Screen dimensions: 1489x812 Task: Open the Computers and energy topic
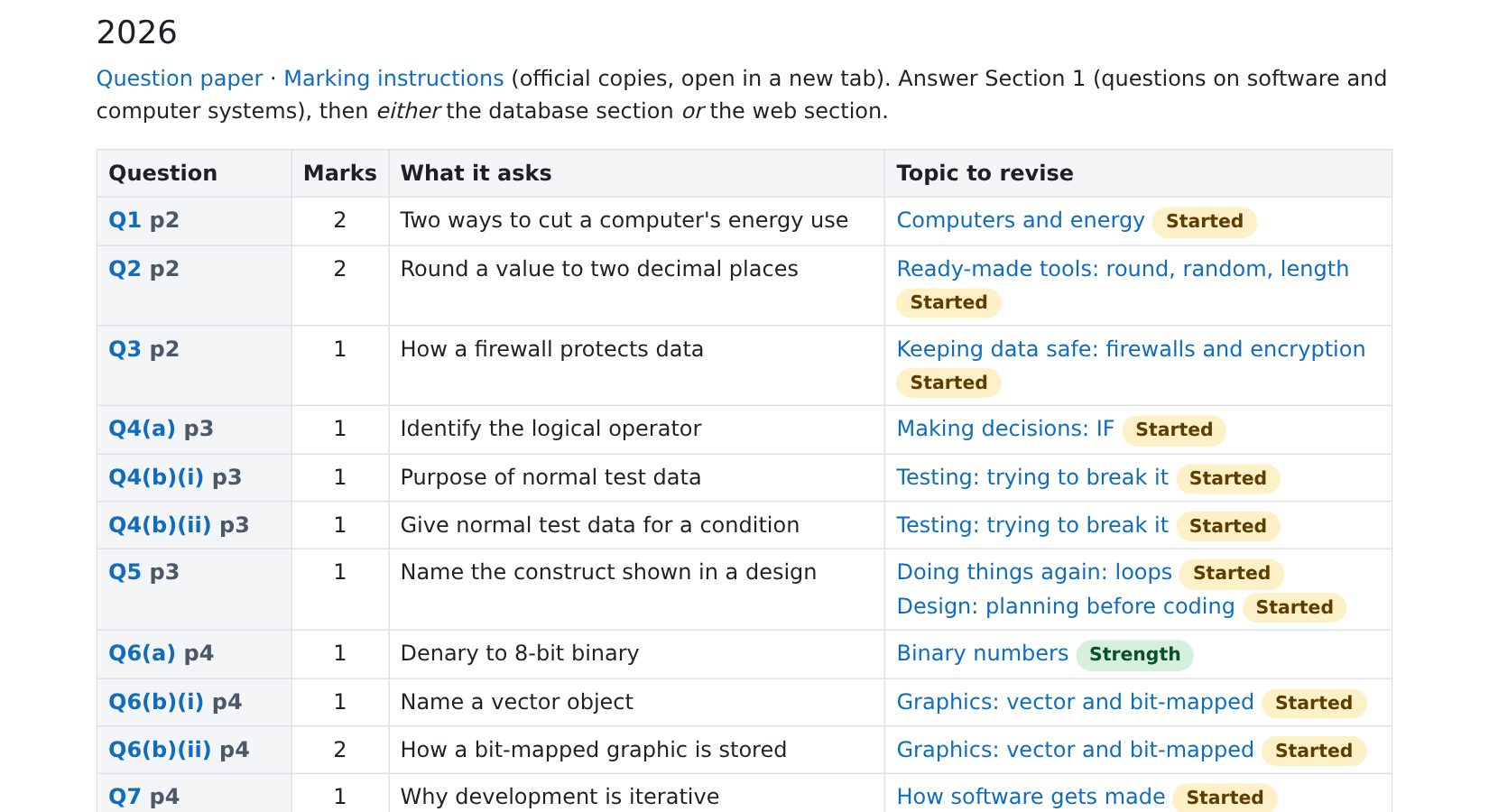[x=1021, y=220]
